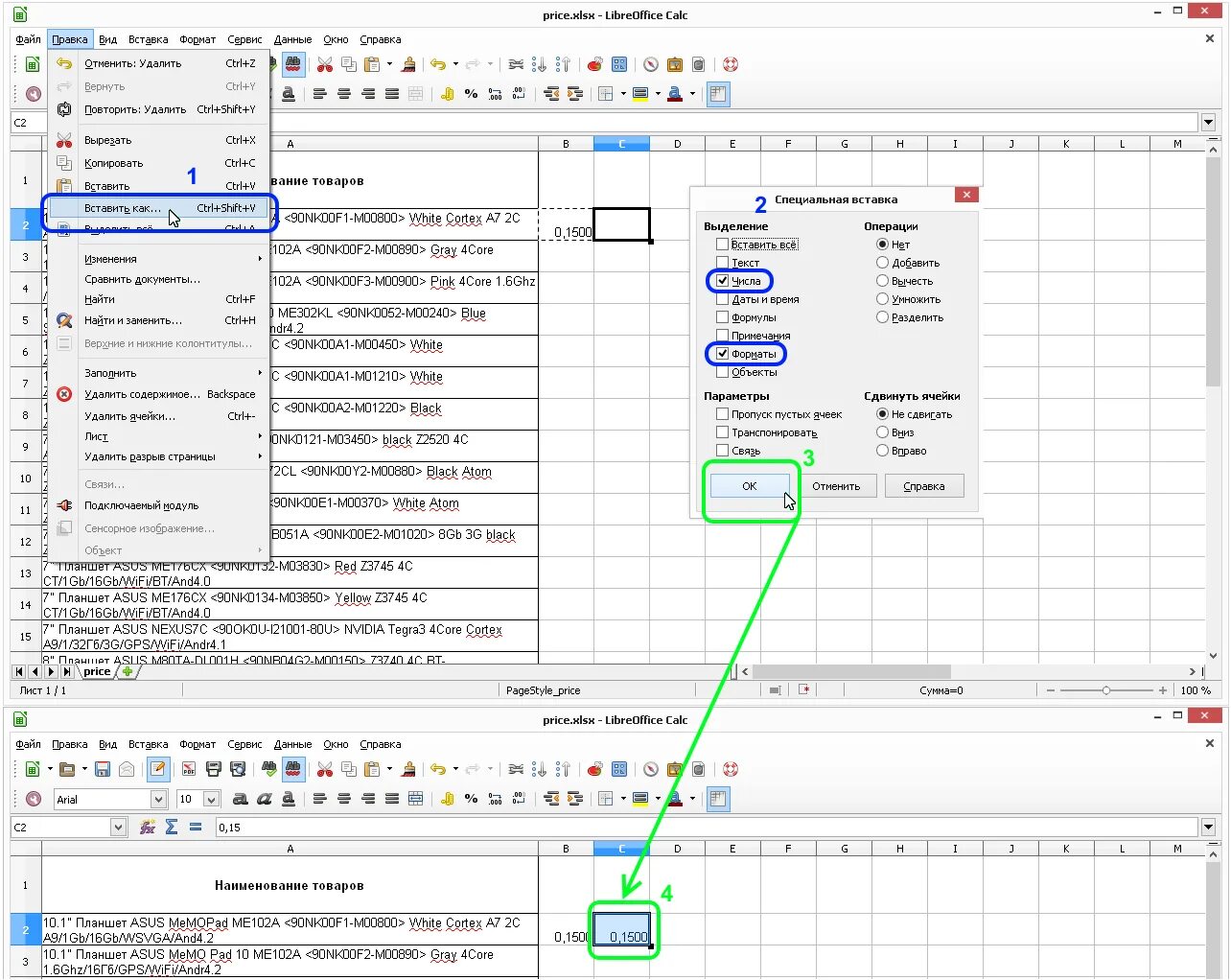Click Italic icon in bottom window

(265, 799)
